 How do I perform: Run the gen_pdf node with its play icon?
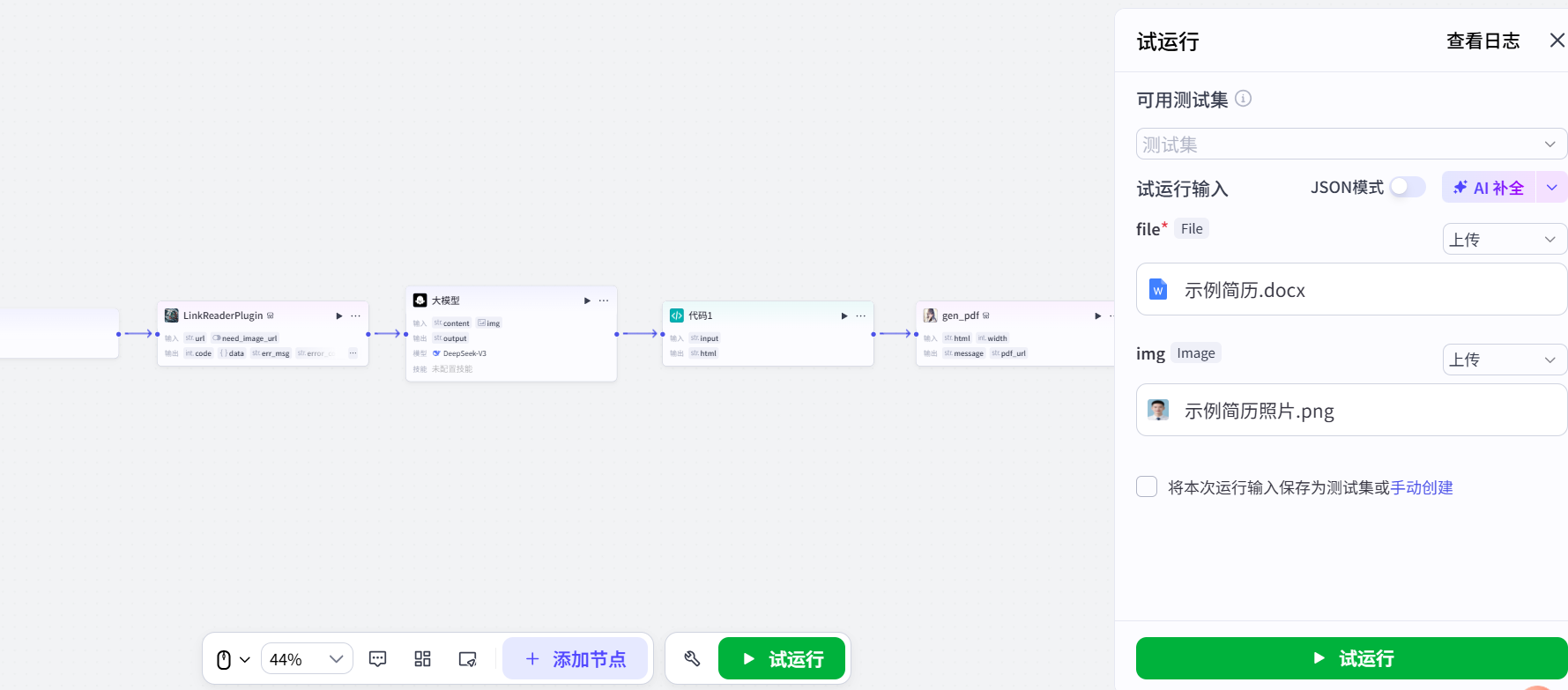click(x=1098, y=315)
